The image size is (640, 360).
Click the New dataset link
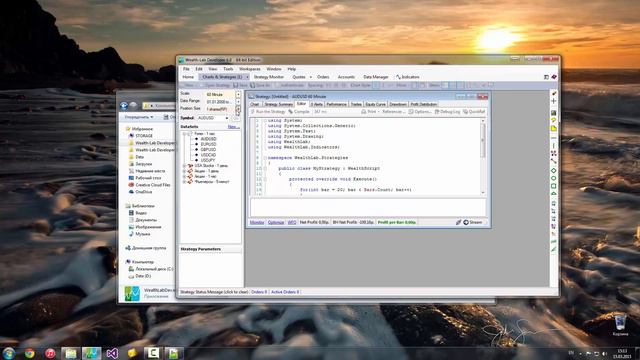point(233,127)
